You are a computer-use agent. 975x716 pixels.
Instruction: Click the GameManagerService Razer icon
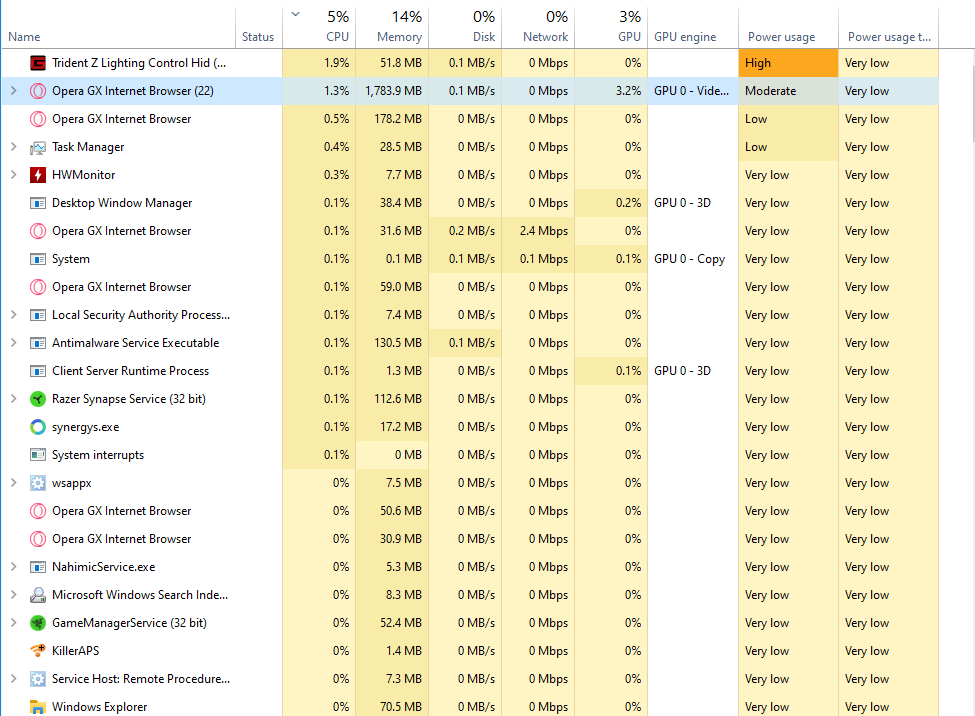(x=38, y=623)
